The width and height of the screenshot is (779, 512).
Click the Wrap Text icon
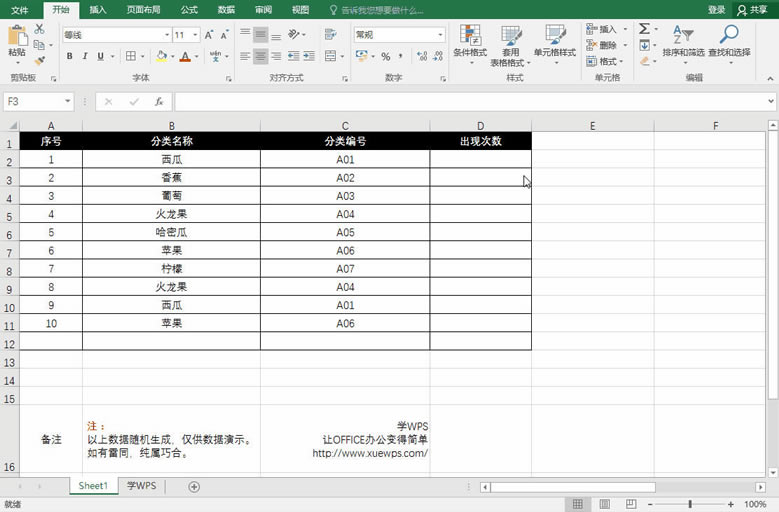click(330, 34)
